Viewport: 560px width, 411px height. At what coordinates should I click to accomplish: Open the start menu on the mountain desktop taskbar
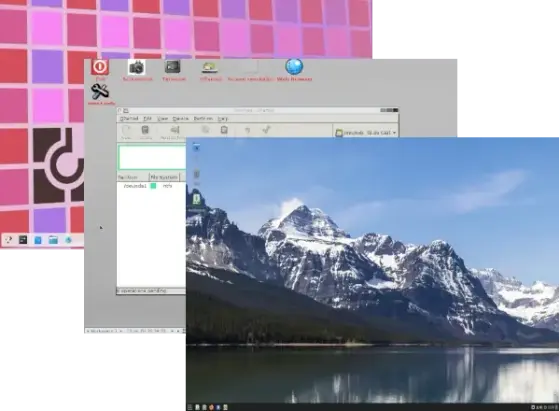coord(190,407)
